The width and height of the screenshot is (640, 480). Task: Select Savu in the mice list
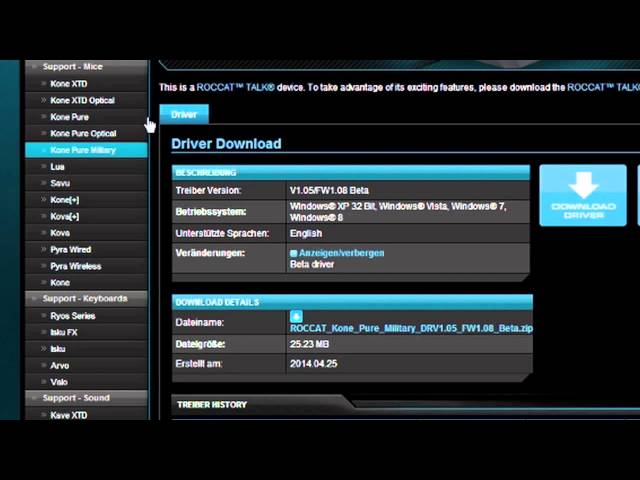(86, 183)
